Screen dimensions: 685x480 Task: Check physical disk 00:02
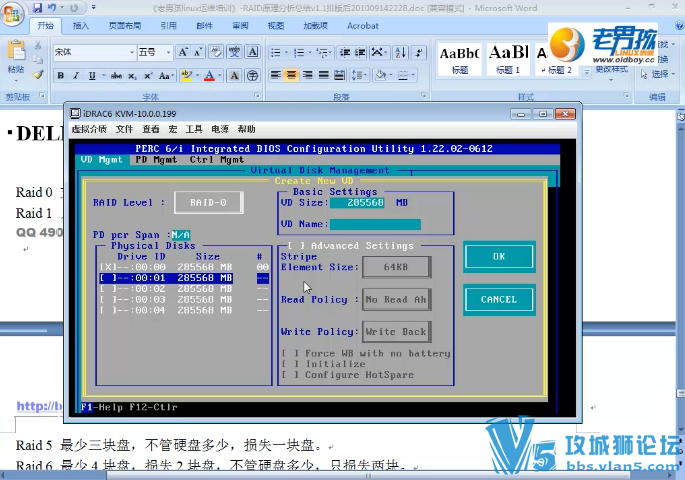tap(108, 289)
